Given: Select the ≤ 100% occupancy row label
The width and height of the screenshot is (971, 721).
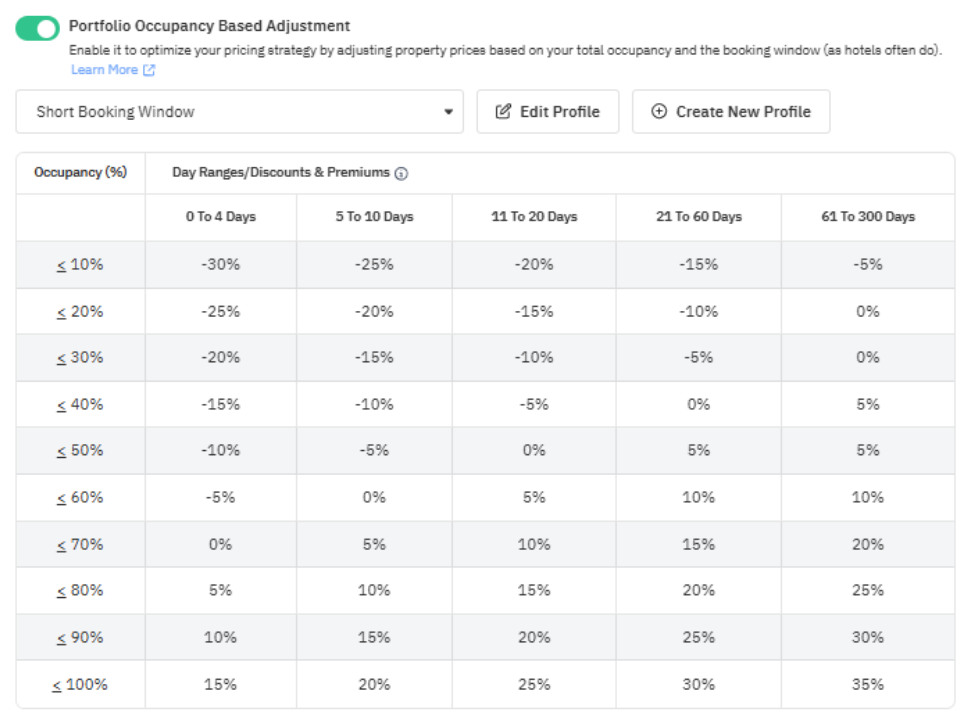Looking at the screenshot, I should click(80, 685).
